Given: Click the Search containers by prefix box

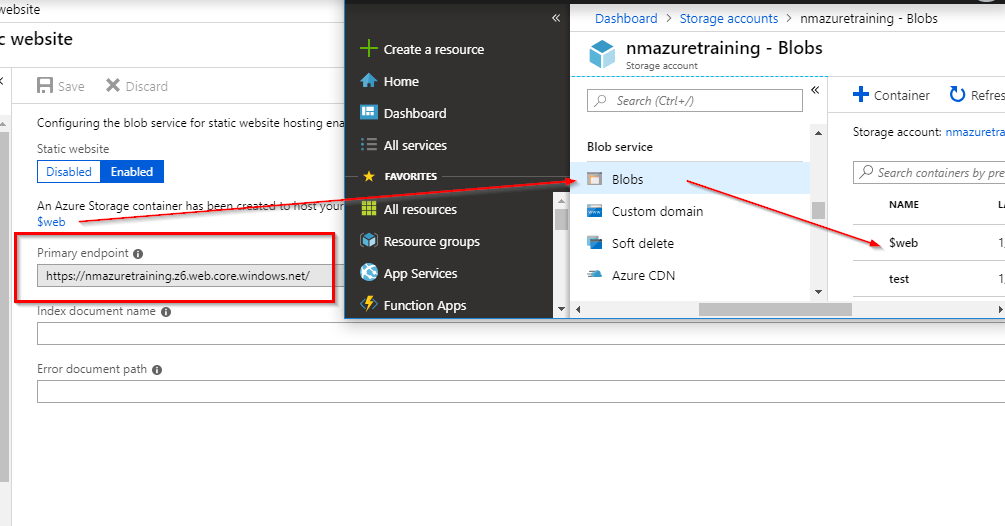Looking at the screenshot, I should point(935,173).
